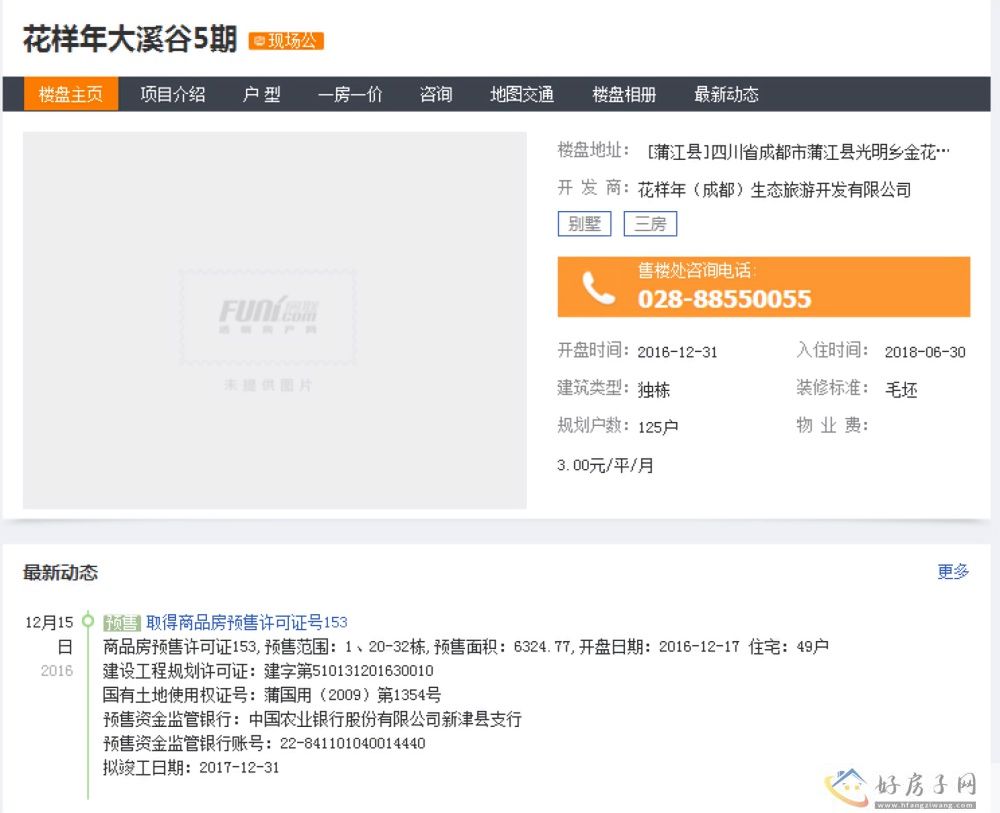
Task: Click the phone handset icon
Action: tap(598, 288)
